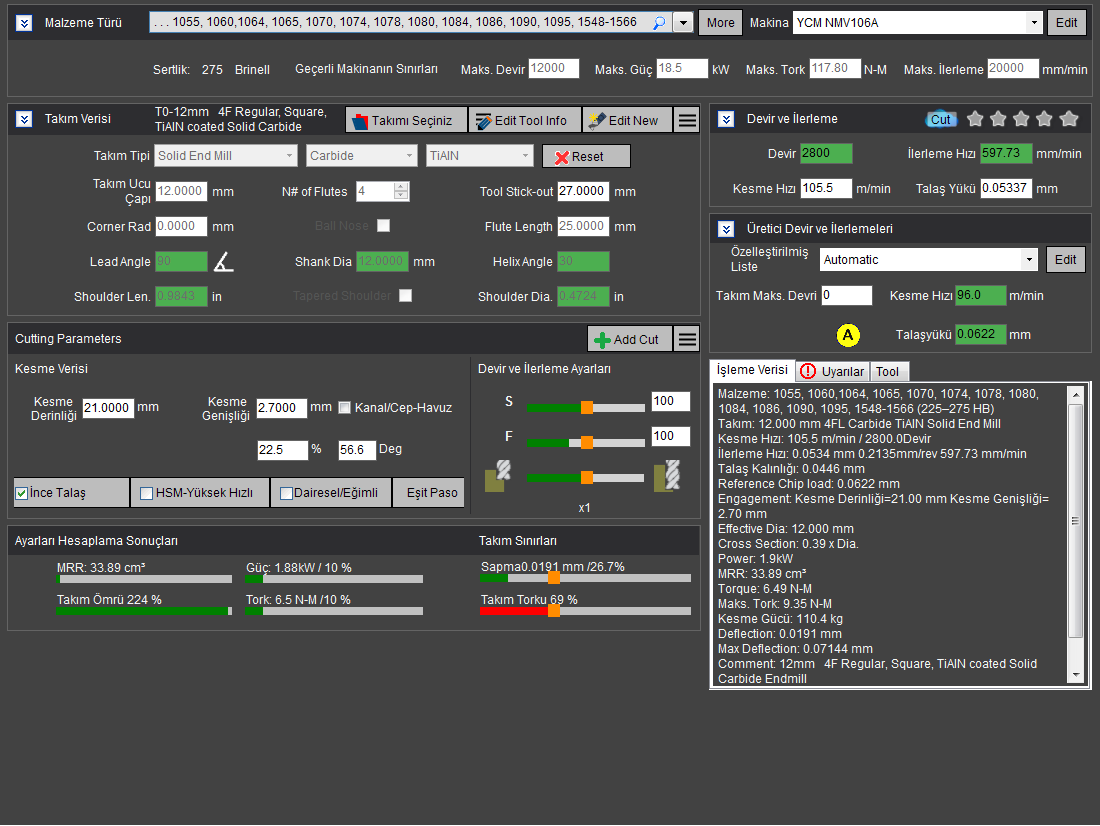This screenshot has height=826, width=1100.
Task: Click the material search magnifier icon
Action: click(659, 22)
